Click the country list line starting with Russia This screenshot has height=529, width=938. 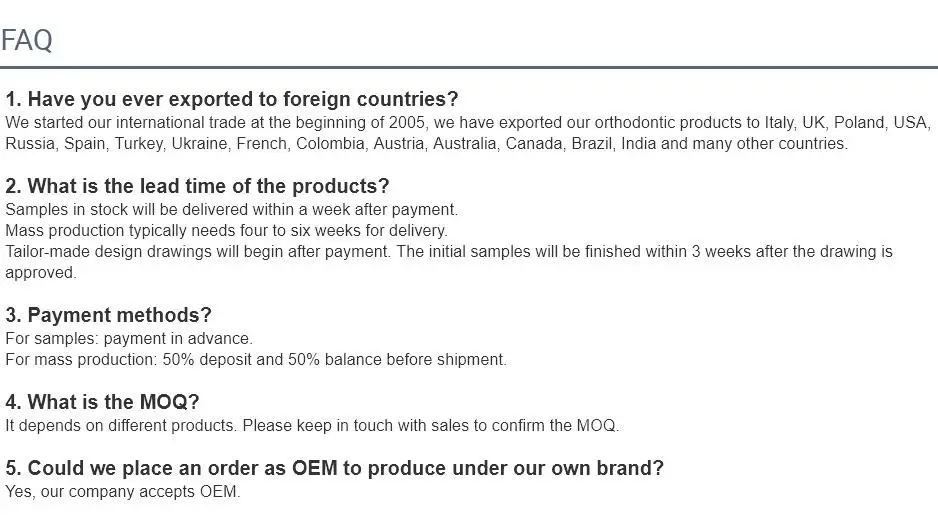click(427, 144)
